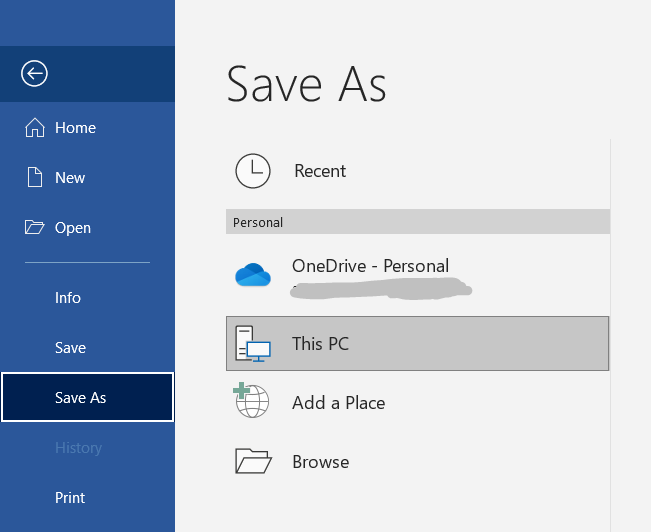This screenshot has width=651, height=532.
Task: Select the Save As menu item
Action: (x=81, y=398)
